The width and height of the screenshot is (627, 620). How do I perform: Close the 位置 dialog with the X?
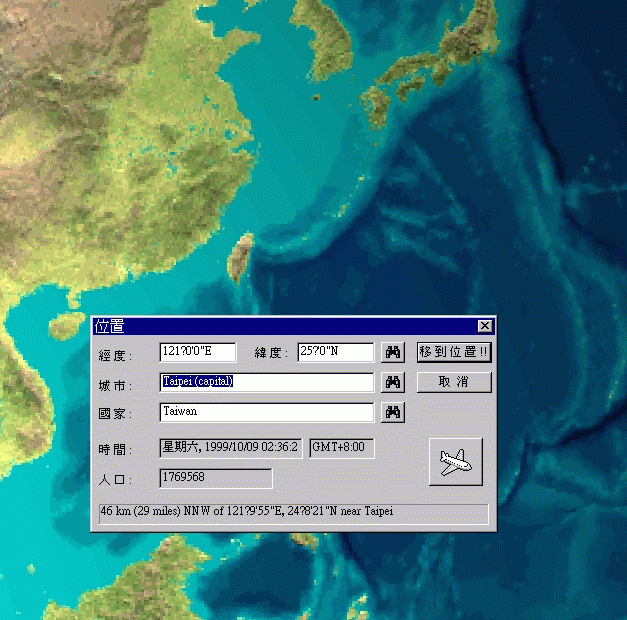[x=485, y=326]
